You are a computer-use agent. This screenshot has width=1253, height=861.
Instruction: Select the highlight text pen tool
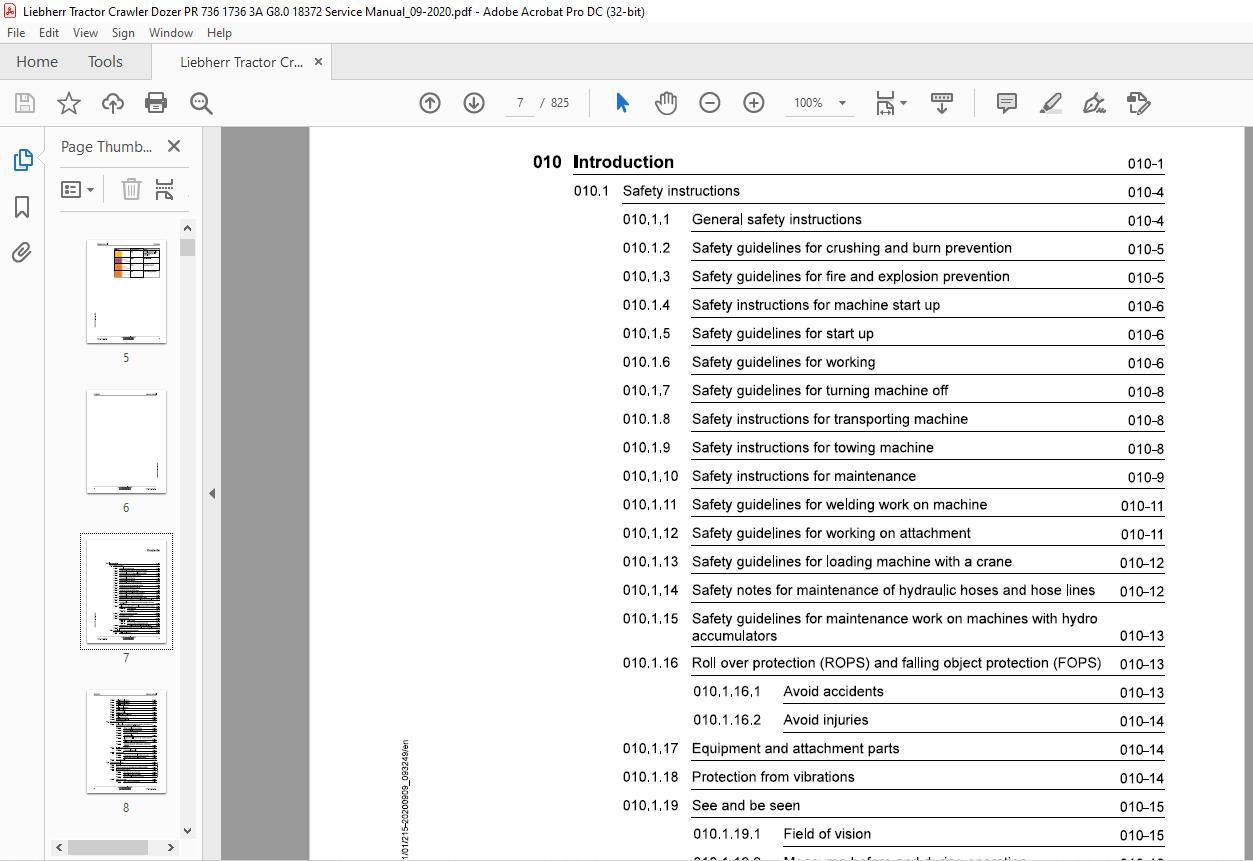[x=1051, y=103]
